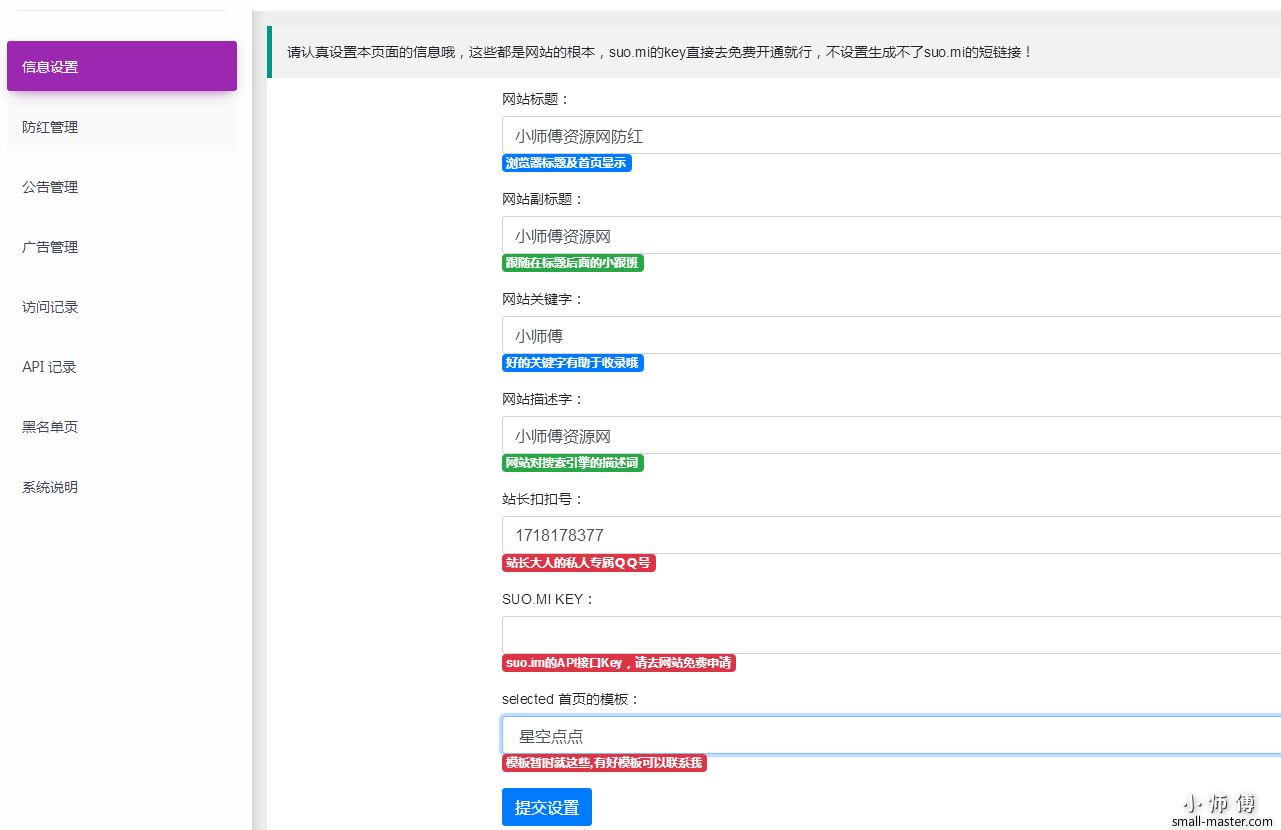Image resolution: width=1281 pixels, height=830 pixels.
Task: Open 公告管理 in the sidebar
Action: tap(122, 187)
